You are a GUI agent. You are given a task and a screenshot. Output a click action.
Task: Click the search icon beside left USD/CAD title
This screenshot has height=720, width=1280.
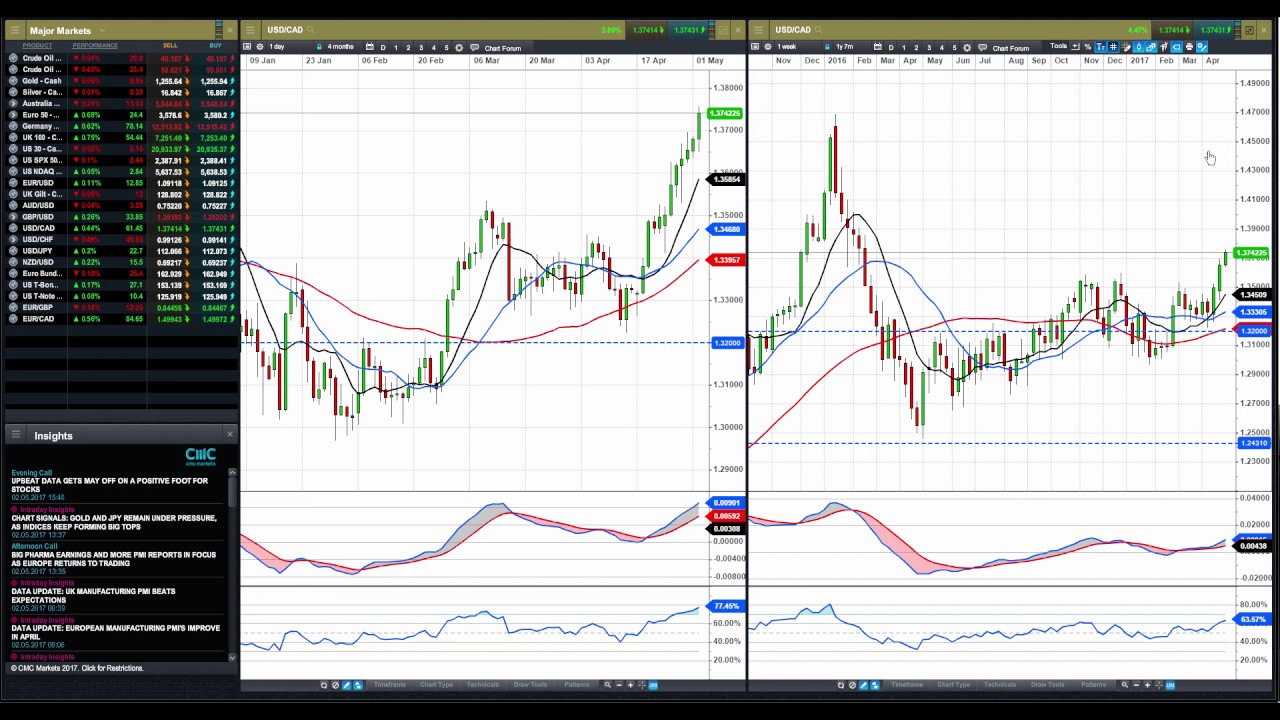coord(312,30)
